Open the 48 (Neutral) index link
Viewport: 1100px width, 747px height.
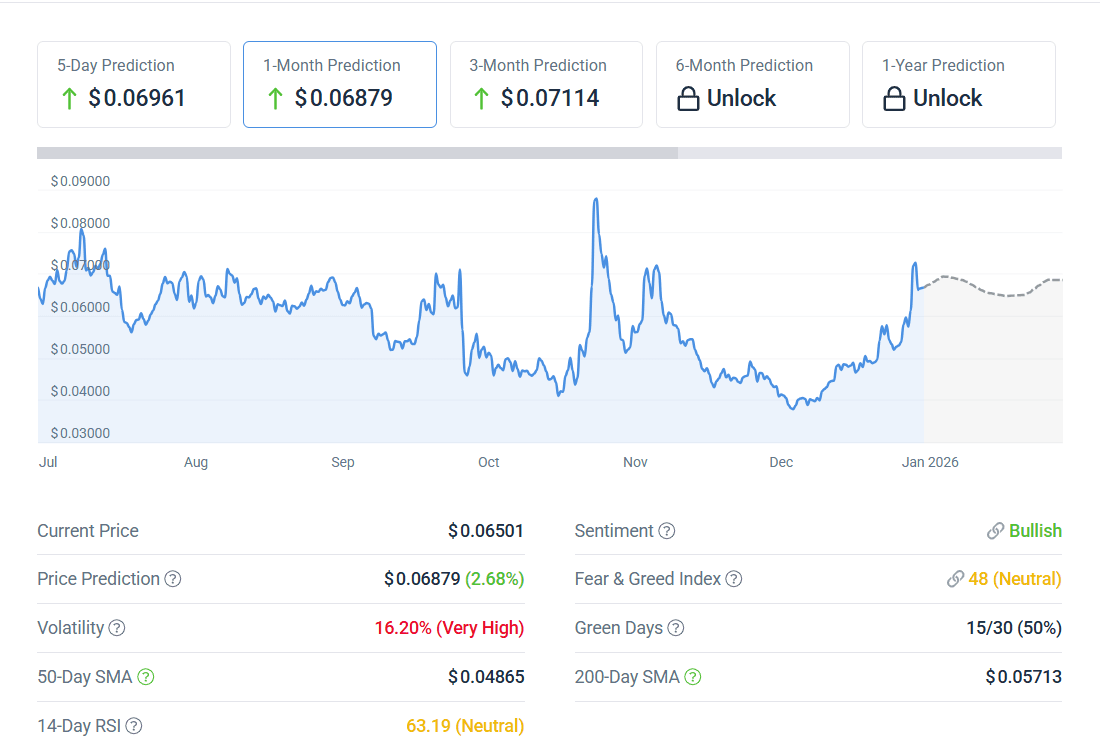tap(1004, 579)
